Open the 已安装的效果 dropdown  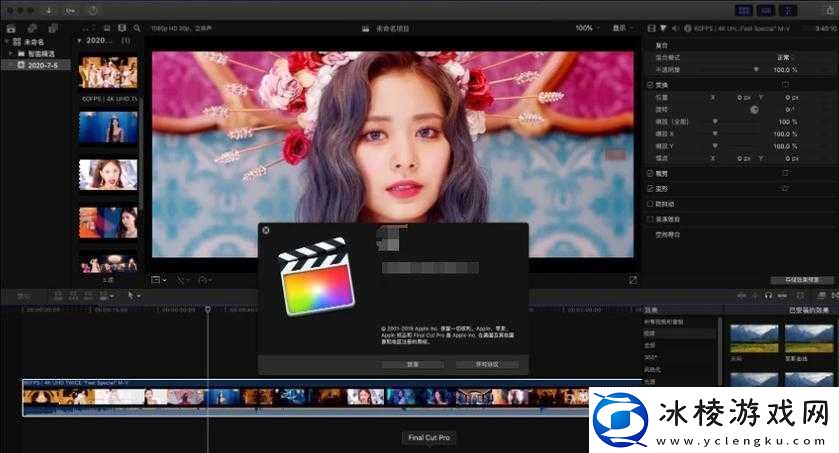point(808,310)
